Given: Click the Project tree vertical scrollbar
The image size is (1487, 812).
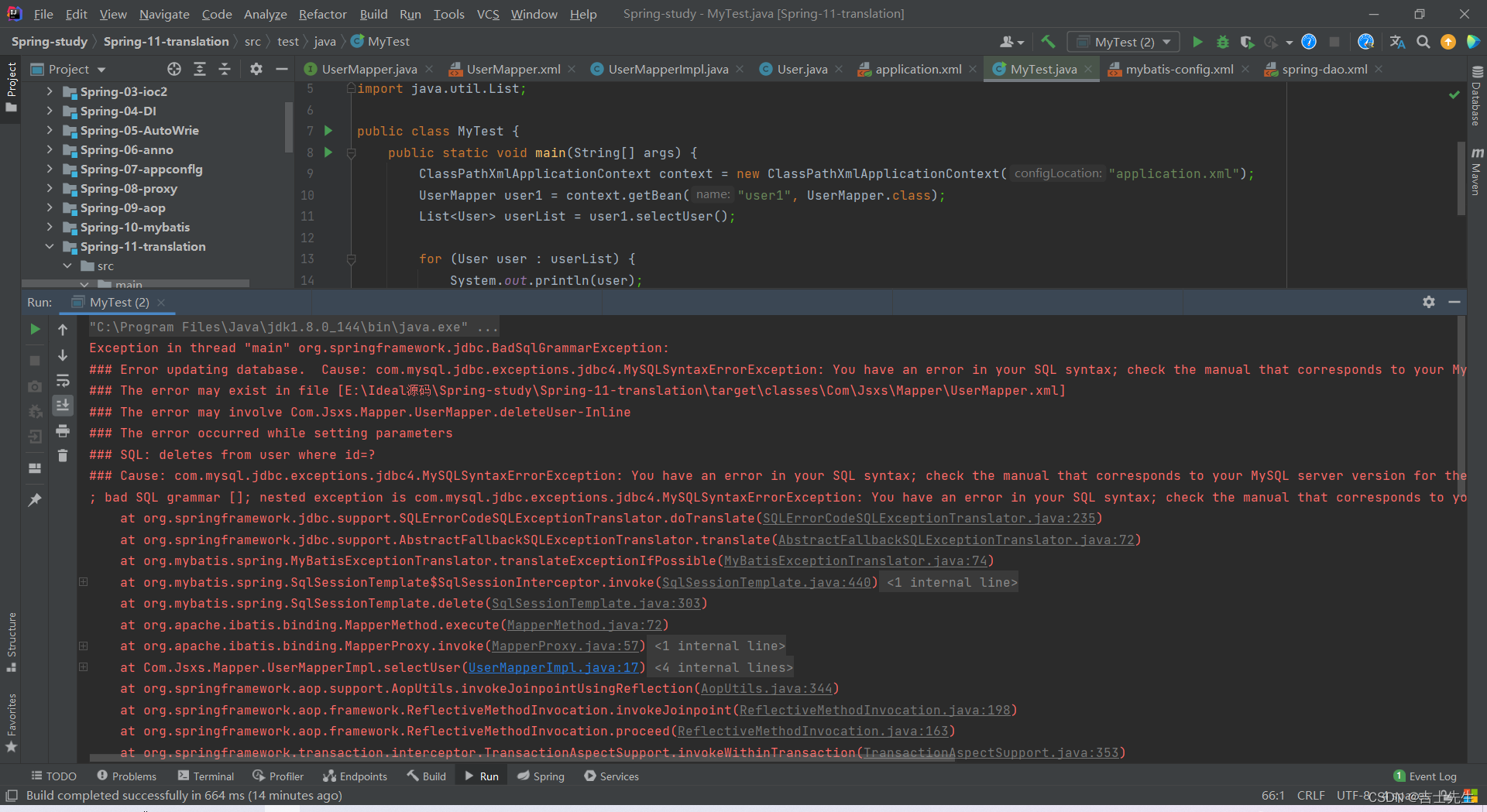Looking at the screenshot, I should pyautogui.click(x=289, y=128).
